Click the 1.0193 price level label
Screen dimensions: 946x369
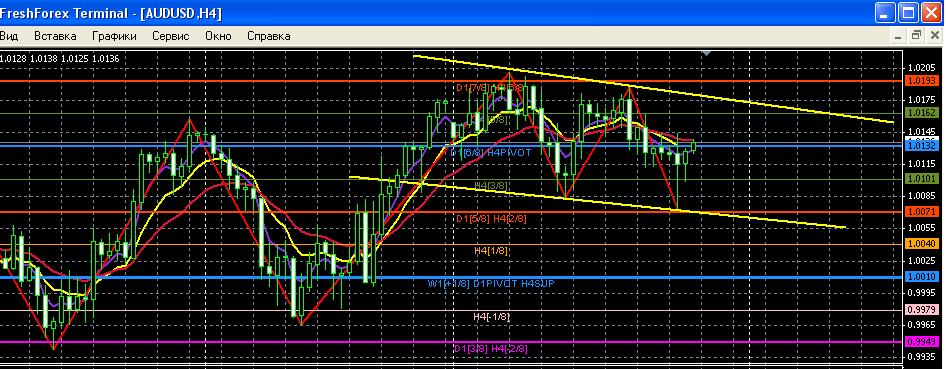tap(921, 81)
